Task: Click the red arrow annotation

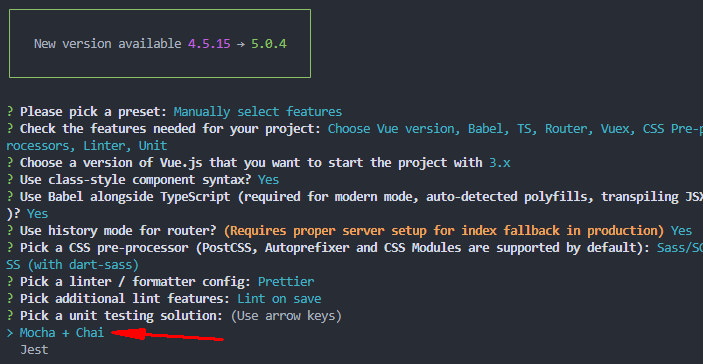Action: [167, 335]
